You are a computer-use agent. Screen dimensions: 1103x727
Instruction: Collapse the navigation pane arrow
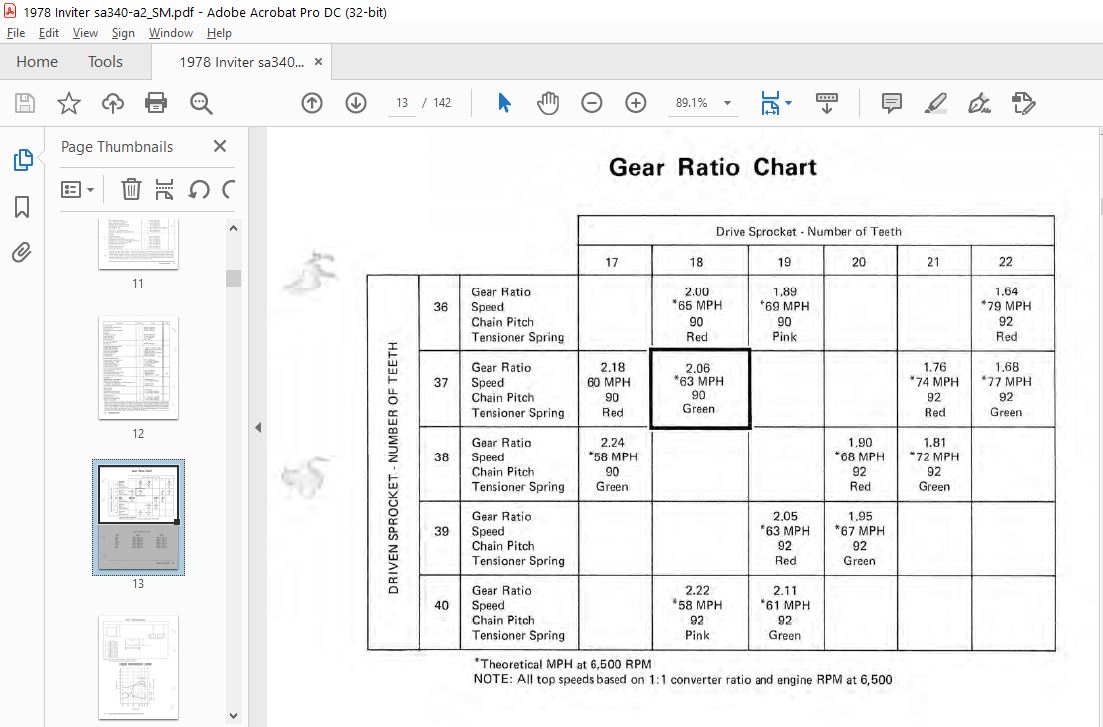click(x=258, y=427)
